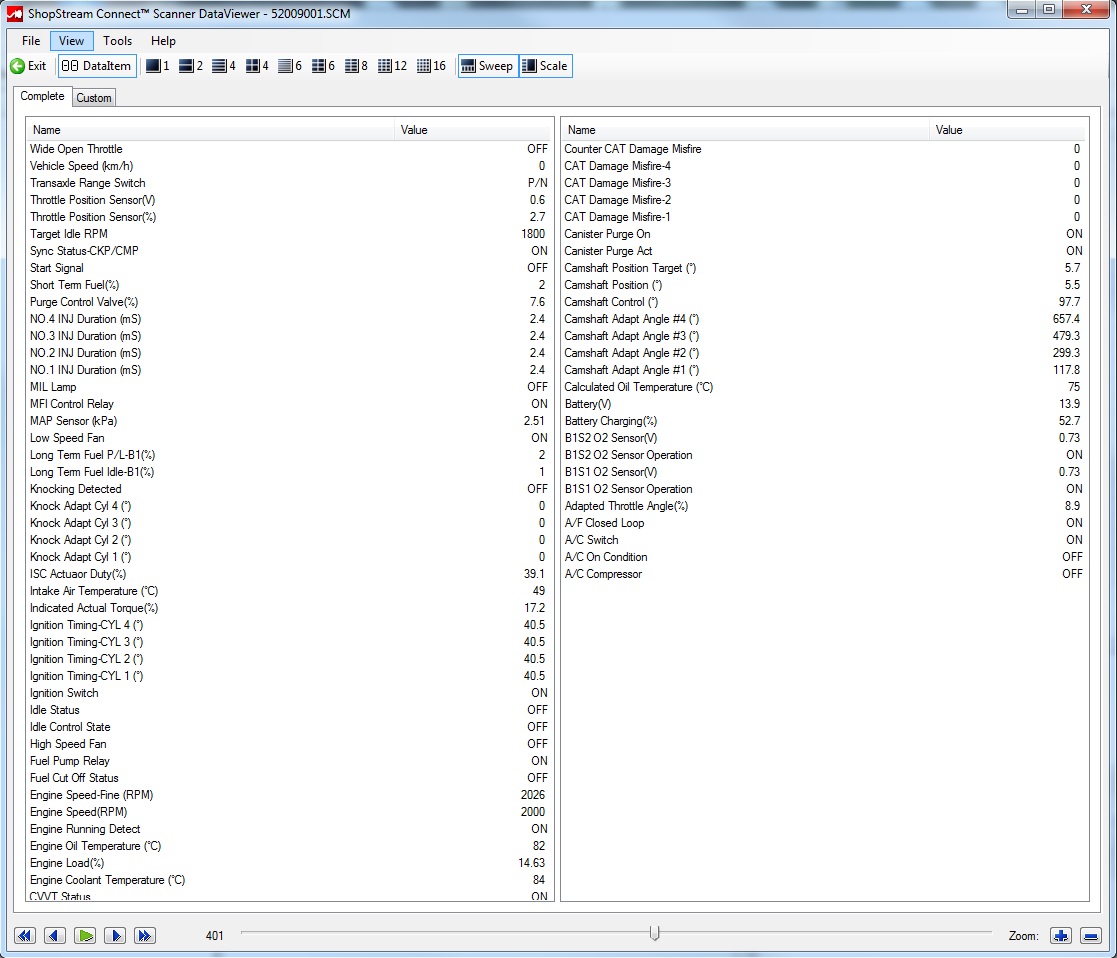Select the 6-graph grid layout
Viewport: 1117px width, 958px height.
(x=323, y=66)
